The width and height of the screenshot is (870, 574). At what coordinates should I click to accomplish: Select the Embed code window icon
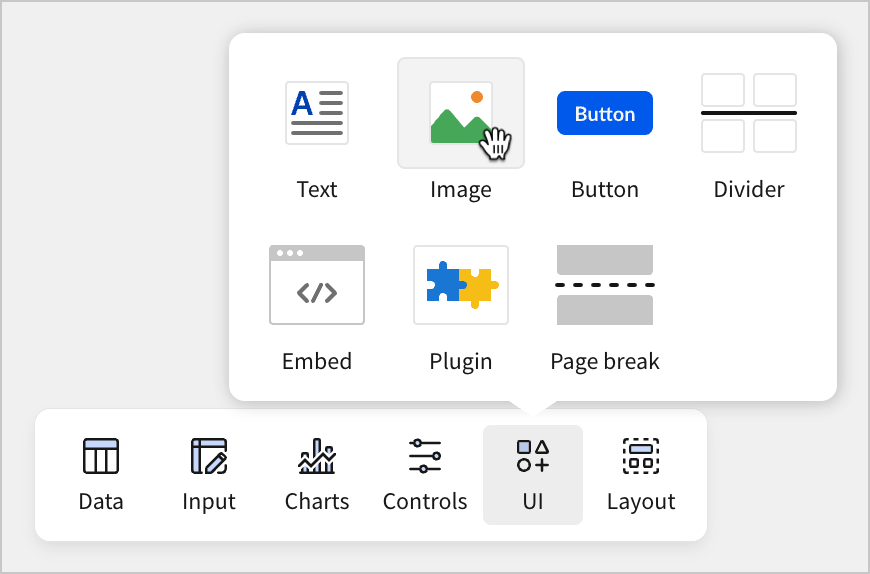pos(317,285)
